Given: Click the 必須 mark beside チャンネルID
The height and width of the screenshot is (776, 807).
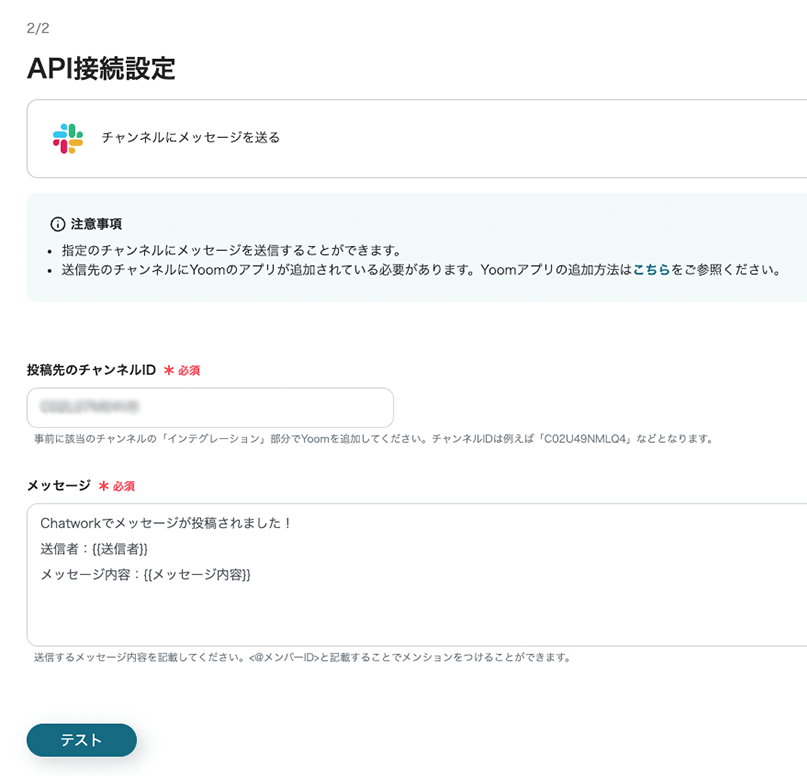Looking at the screenshot, I should [182, 371].
